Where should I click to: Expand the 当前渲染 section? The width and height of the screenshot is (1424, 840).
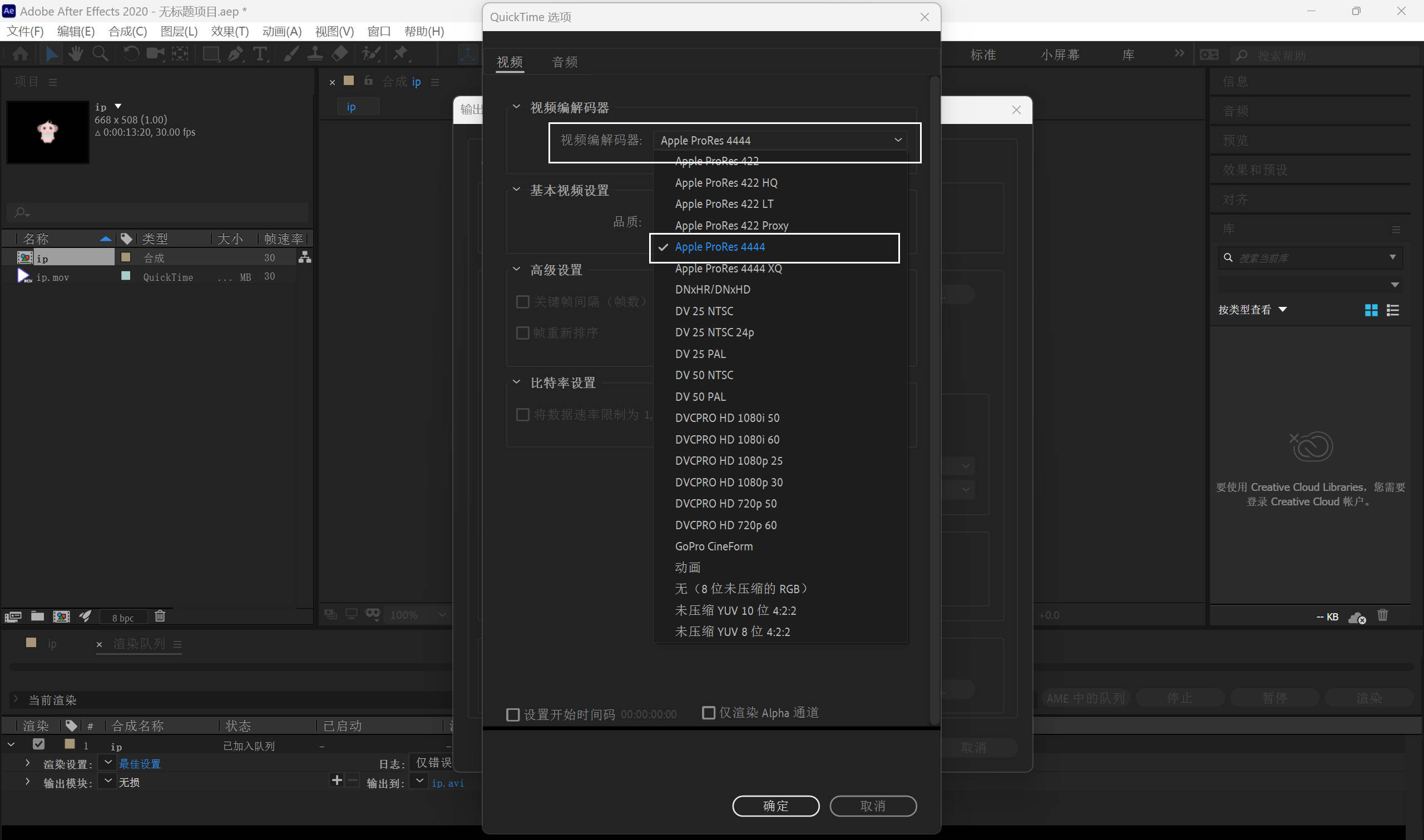16,699
